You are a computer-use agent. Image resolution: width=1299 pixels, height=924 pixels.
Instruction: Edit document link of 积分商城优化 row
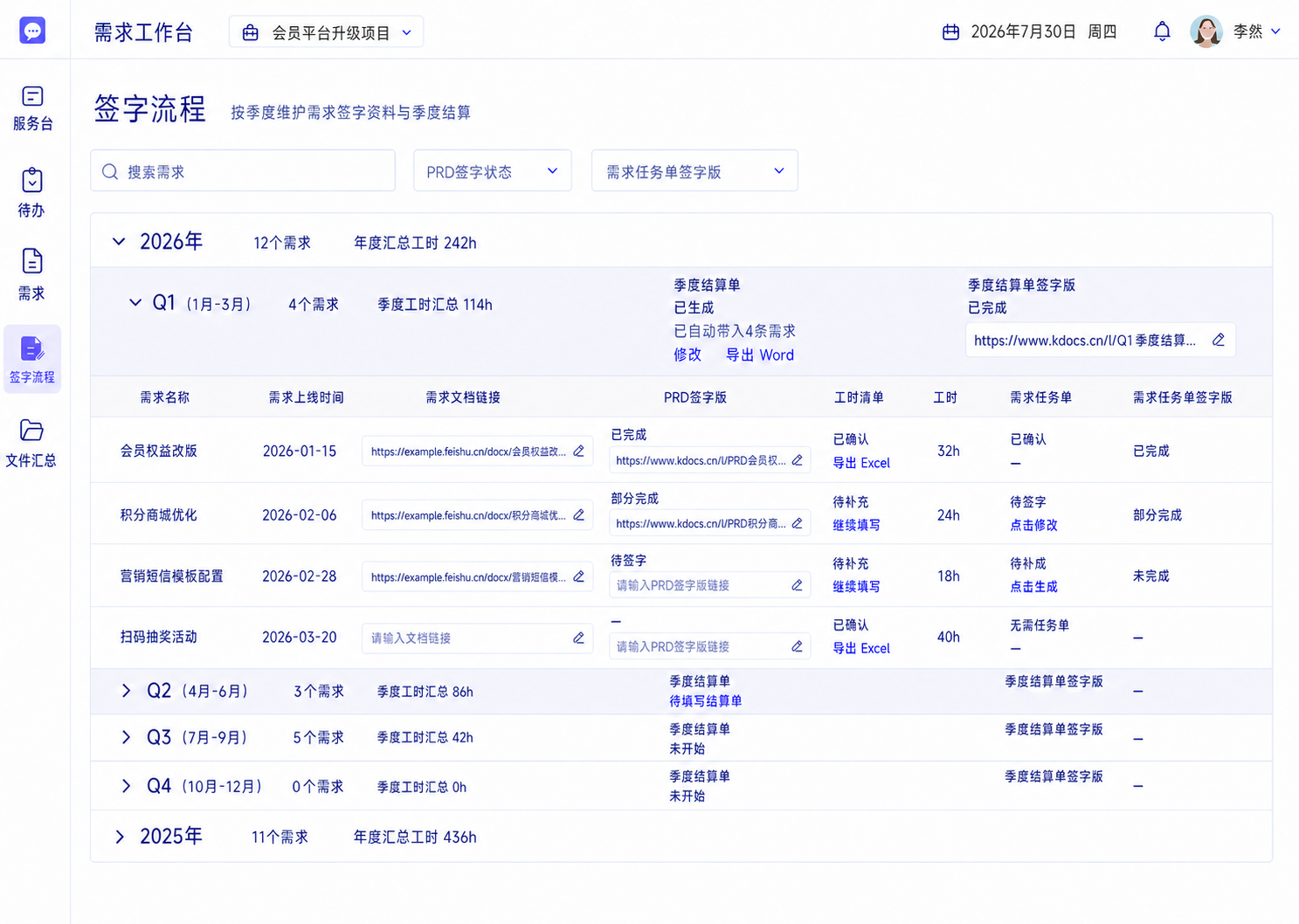click(578, 515)
